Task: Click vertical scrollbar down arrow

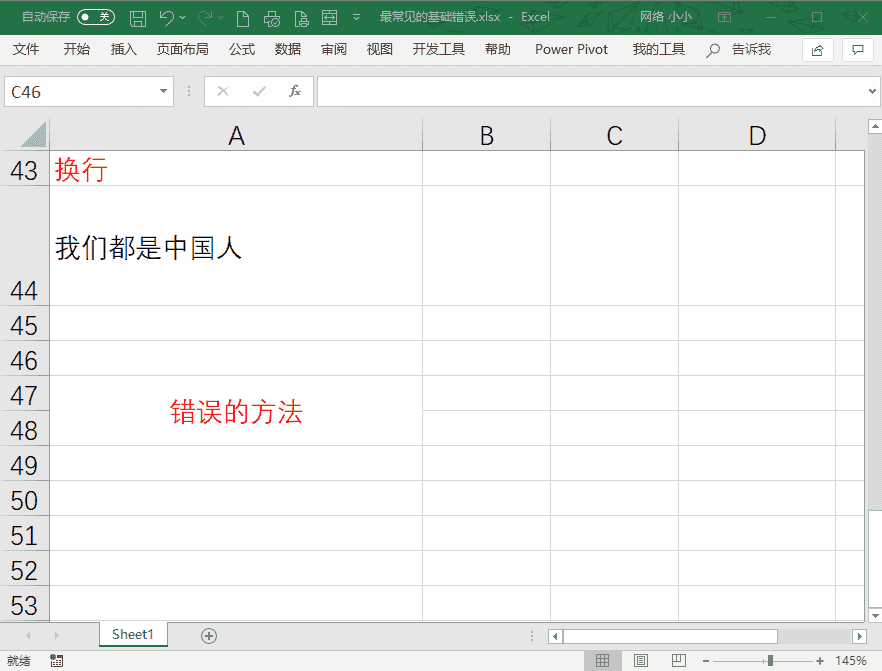Action: tap(875, 615)
